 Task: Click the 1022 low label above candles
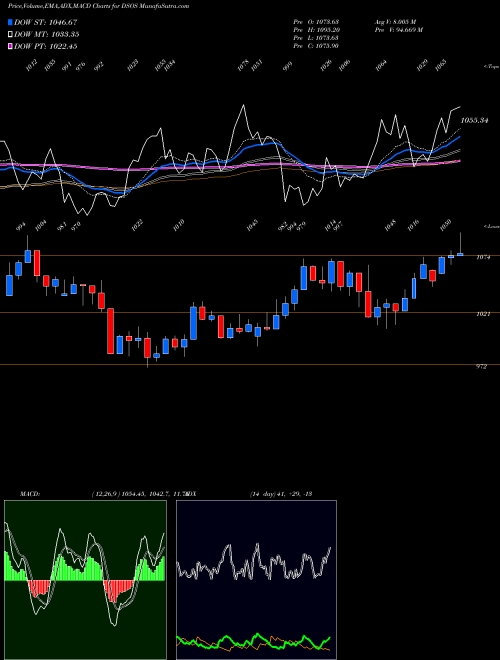tap(137, 225)
